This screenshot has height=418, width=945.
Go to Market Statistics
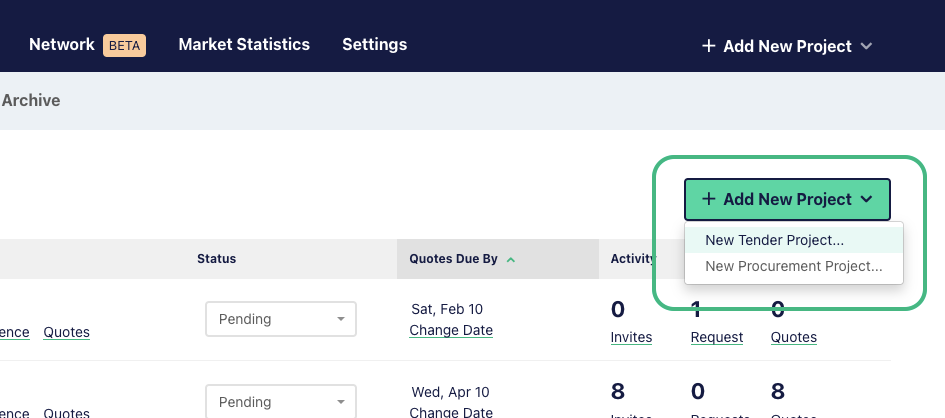[244, 45]
